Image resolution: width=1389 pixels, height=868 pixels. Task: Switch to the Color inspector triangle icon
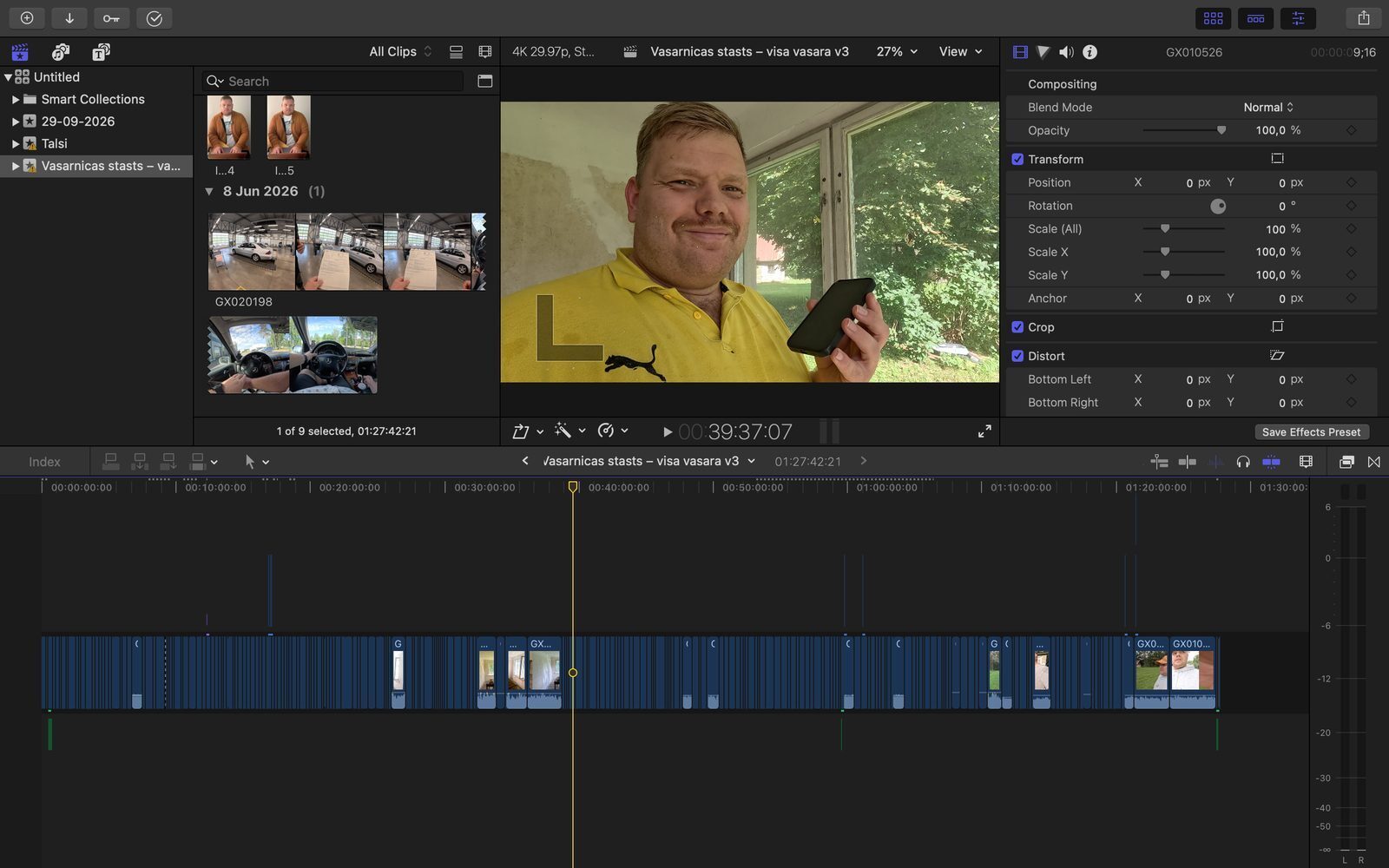[1043, 52]
